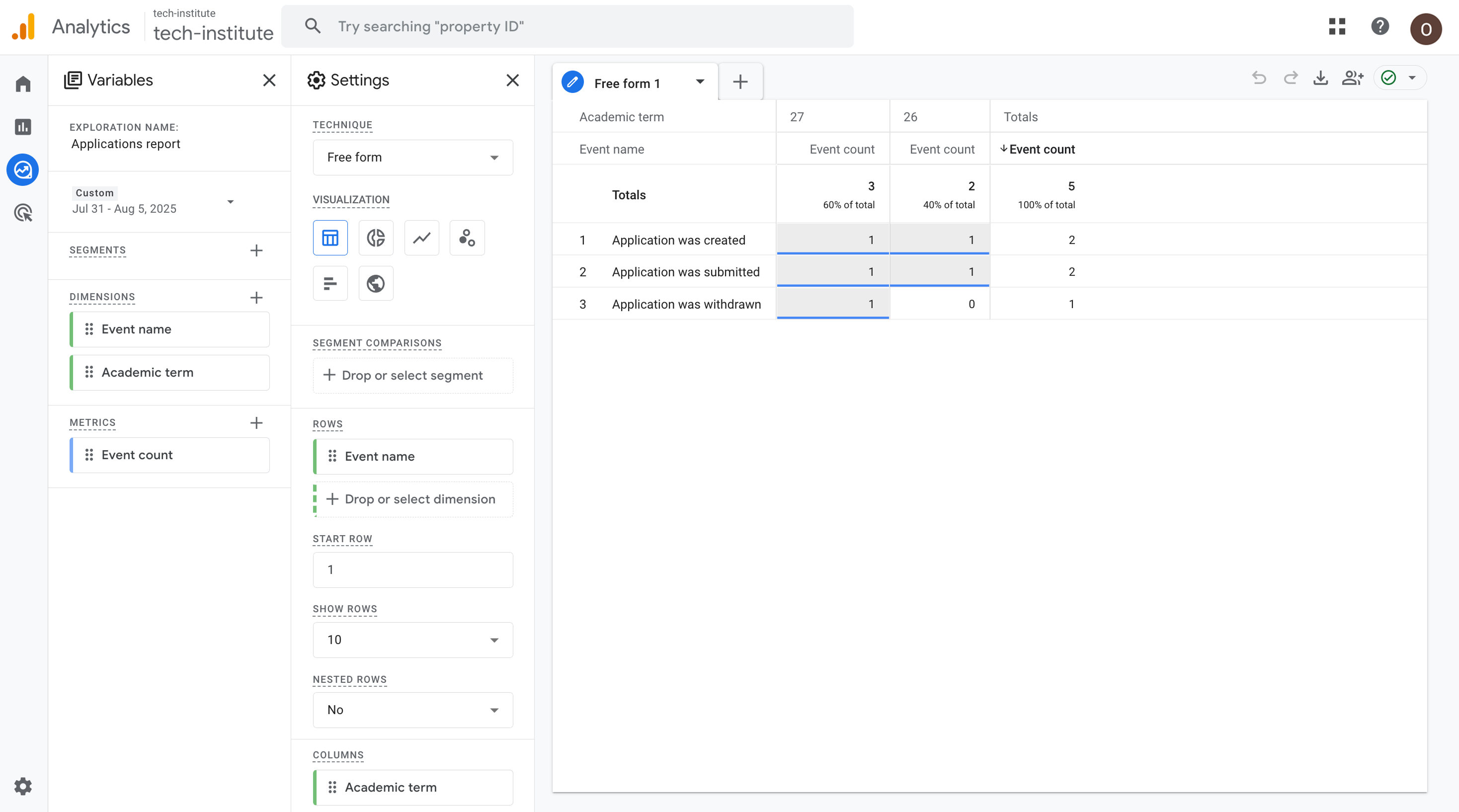Click the Event name table row header

(612, 150)
